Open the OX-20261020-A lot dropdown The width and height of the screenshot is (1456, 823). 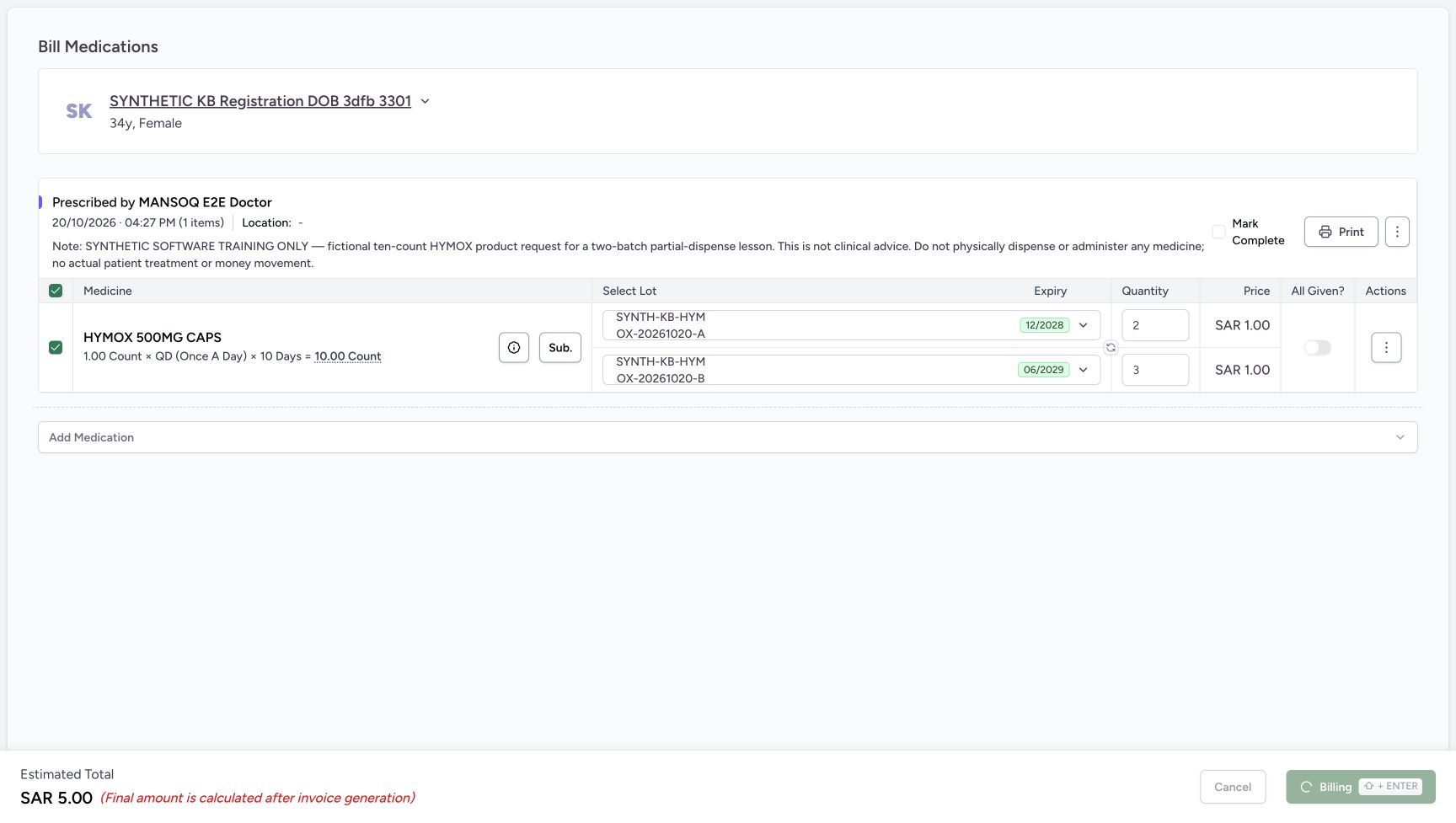851,325
